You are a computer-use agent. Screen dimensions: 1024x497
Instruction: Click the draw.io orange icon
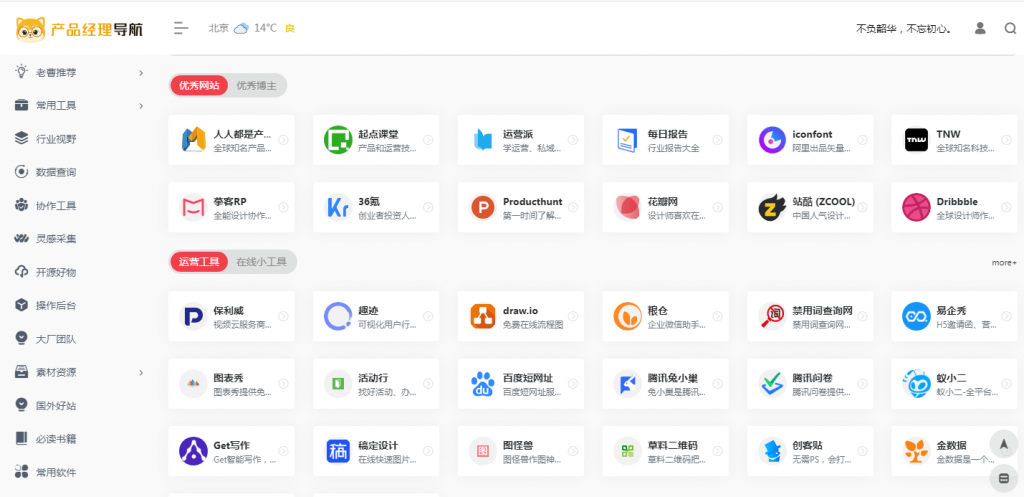[483, 316]
